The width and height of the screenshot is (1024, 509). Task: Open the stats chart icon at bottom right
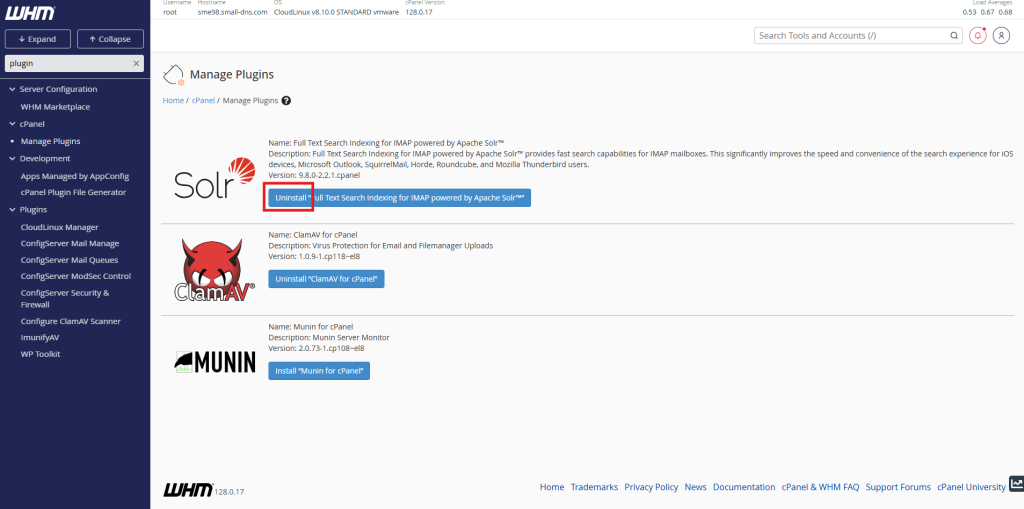tap(1016, 484)
